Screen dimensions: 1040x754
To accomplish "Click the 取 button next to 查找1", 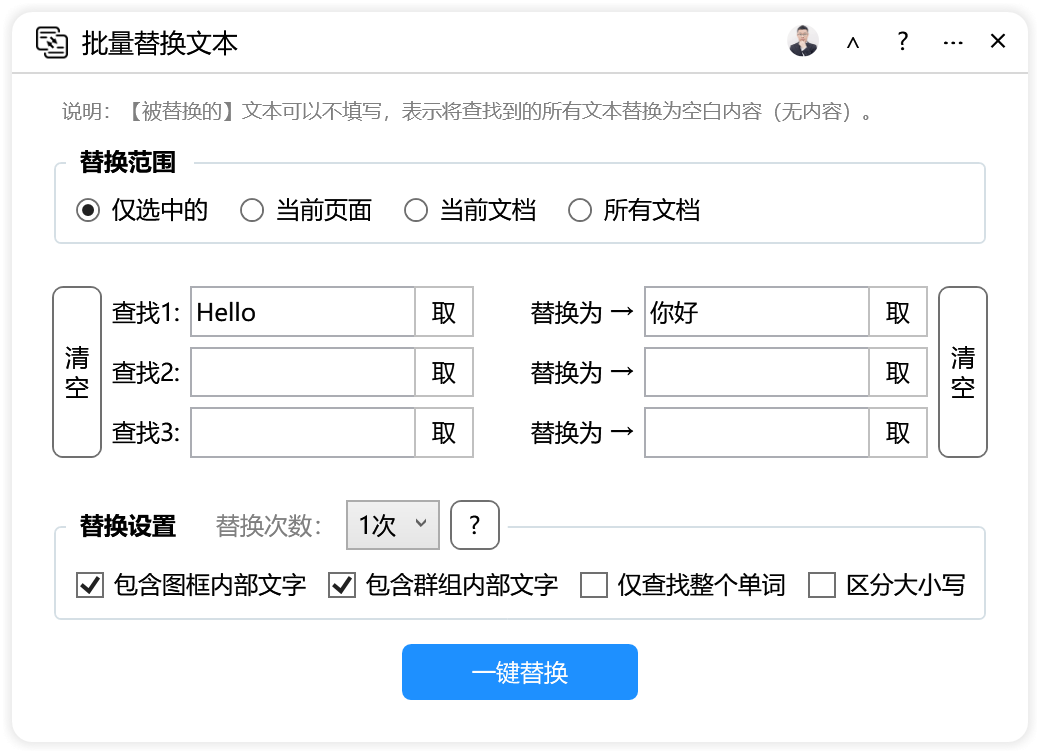I will (444, 313).
